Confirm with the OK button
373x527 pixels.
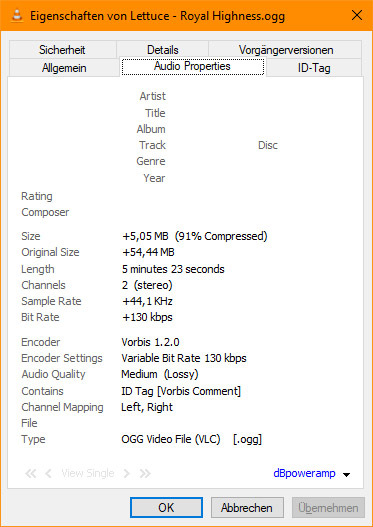click(166, 508)
